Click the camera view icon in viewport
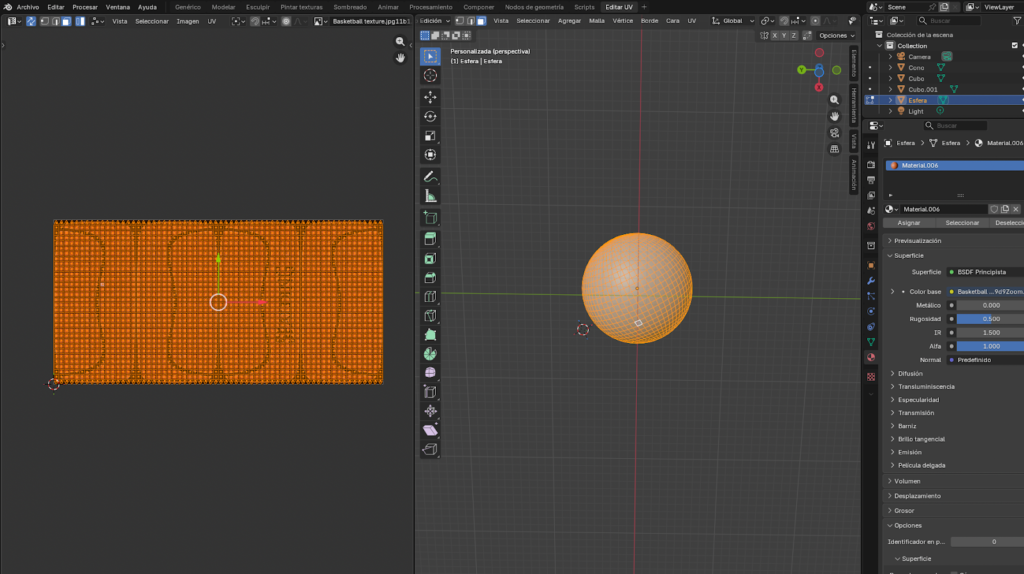The image size is (1024, 574). coord(834,133)
